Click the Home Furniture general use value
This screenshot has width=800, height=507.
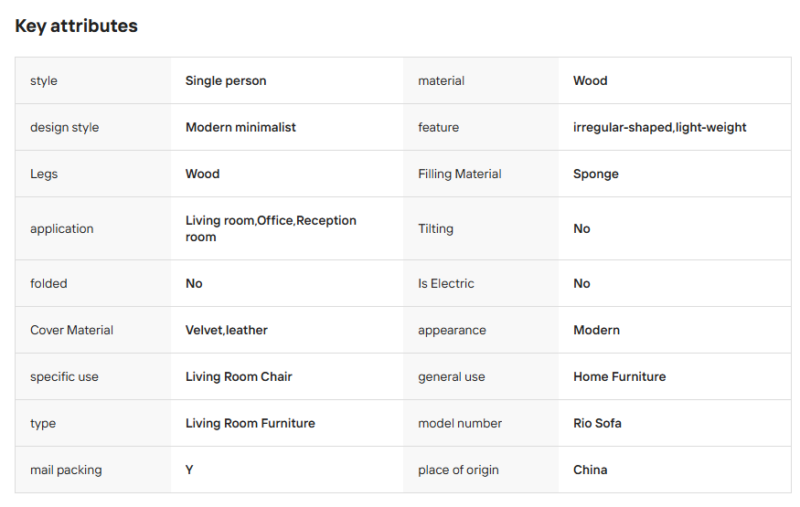(619, 376)
